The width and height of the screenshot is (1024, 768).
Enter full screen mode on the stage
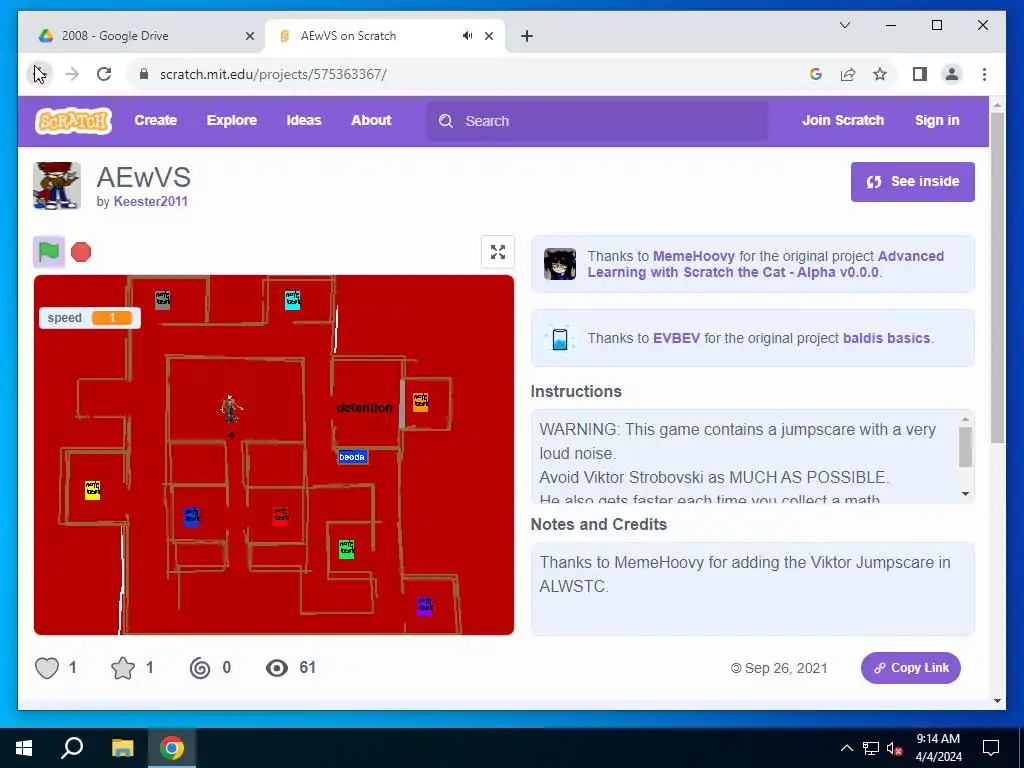click(x=498, y=251)
